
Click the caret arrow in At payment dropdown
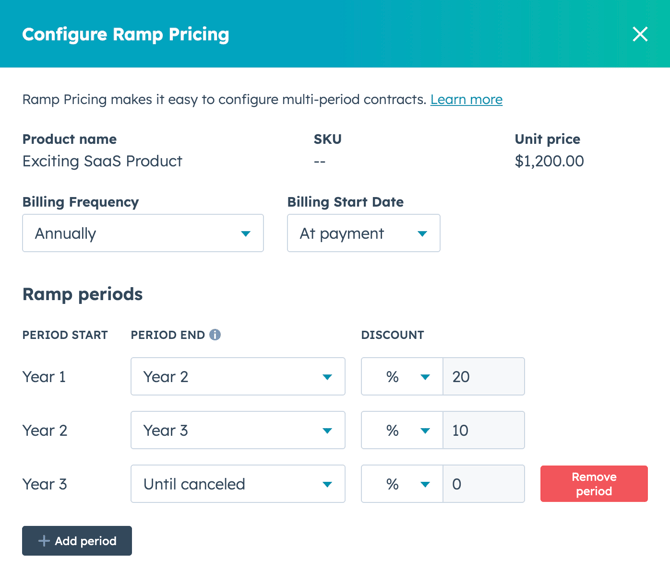click(422, 234)
